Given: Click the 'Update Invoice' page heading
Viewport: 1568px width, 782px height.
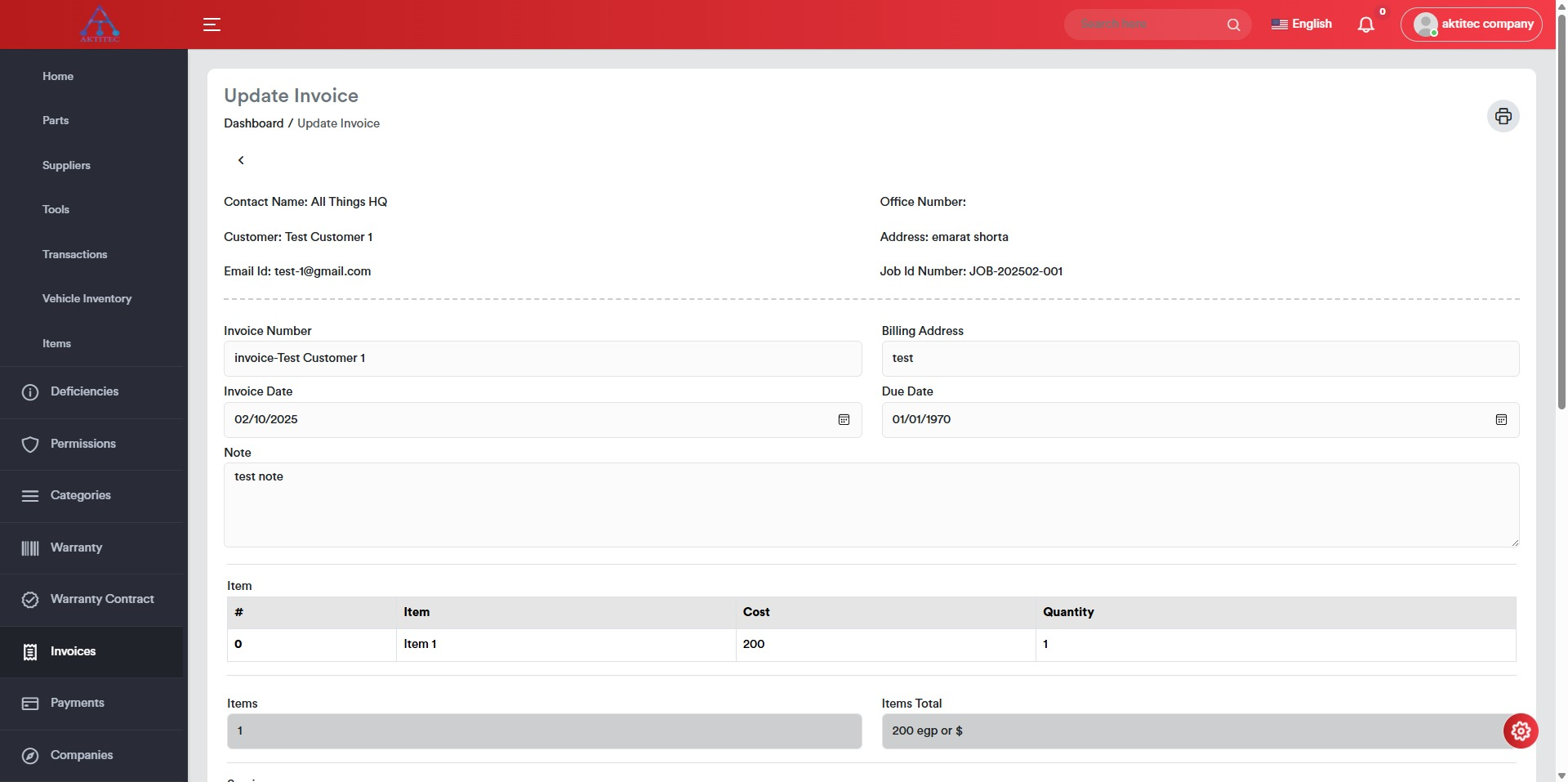Looking at the screenshot, I should pyautogui.click(x=291, y=96).
